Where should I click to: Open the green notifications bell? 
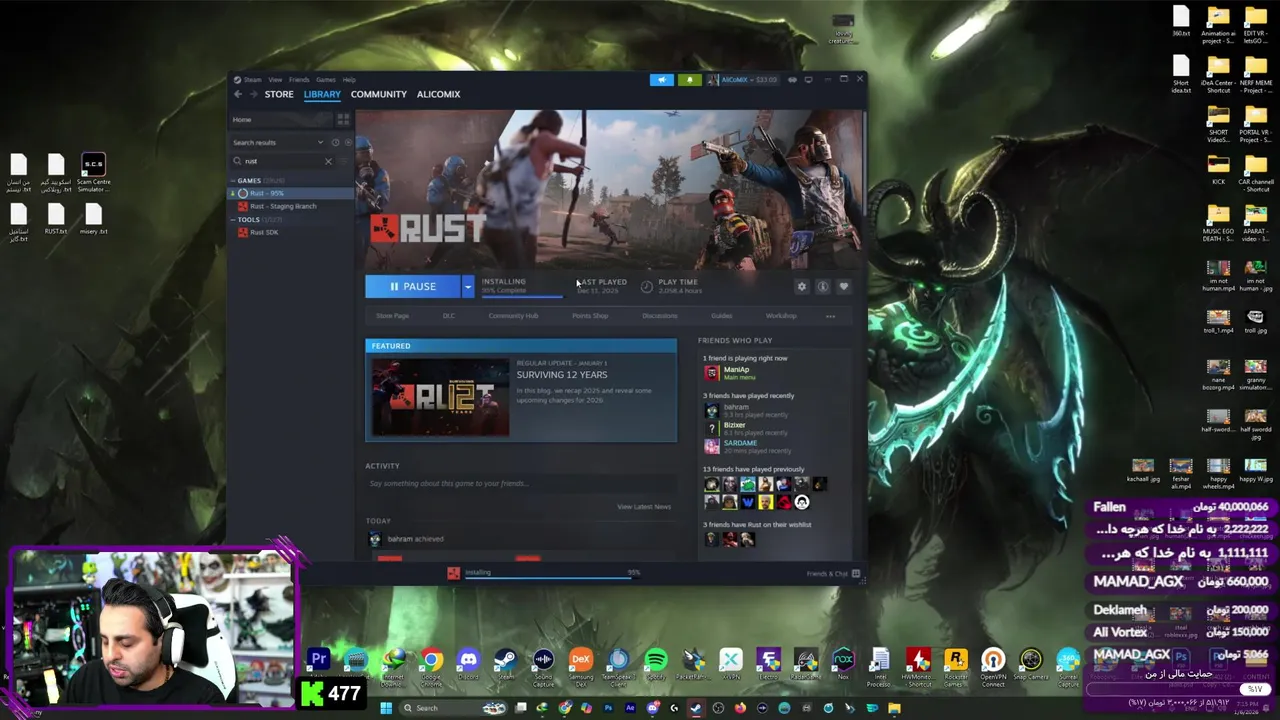point(689,80)
